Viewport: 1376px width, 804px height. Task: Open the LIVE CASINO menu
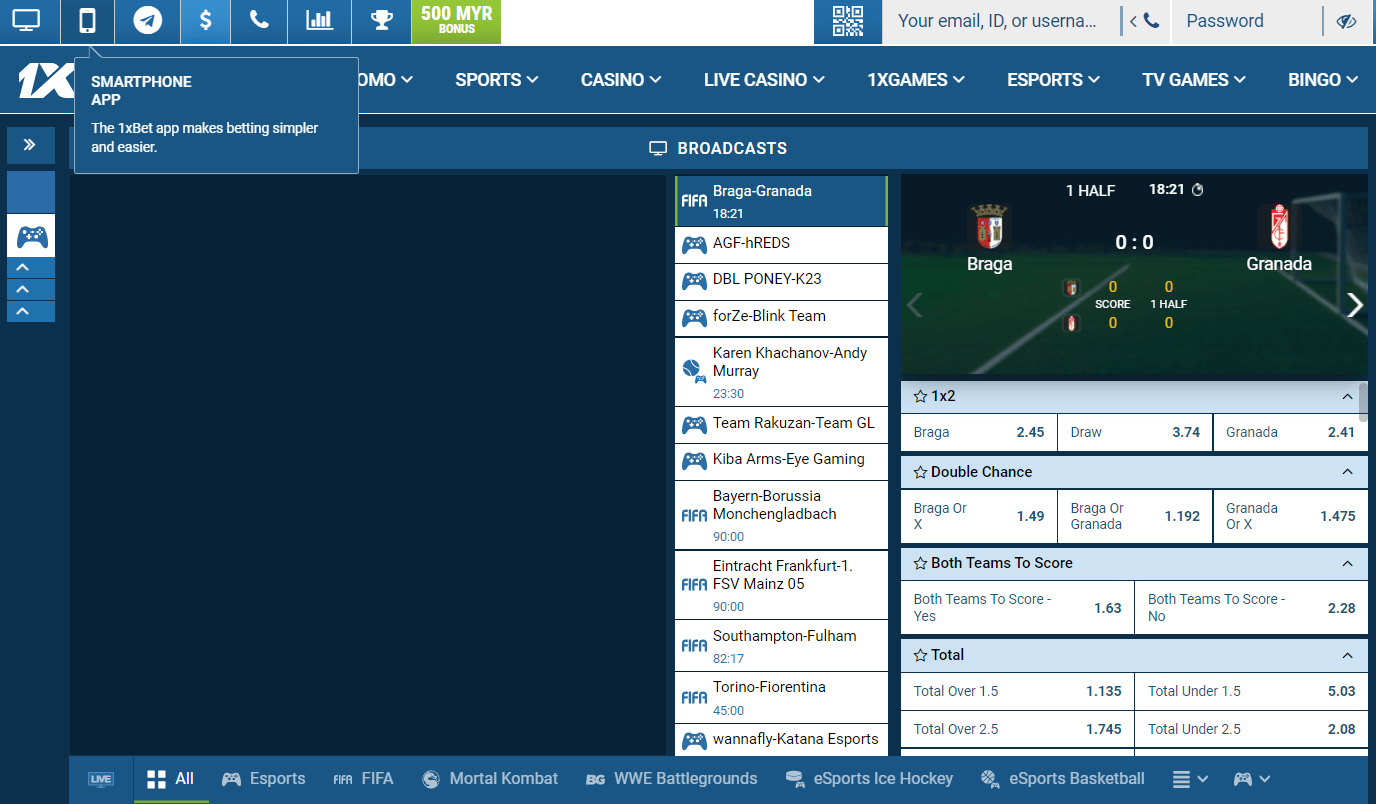click(x=764, y=80)
